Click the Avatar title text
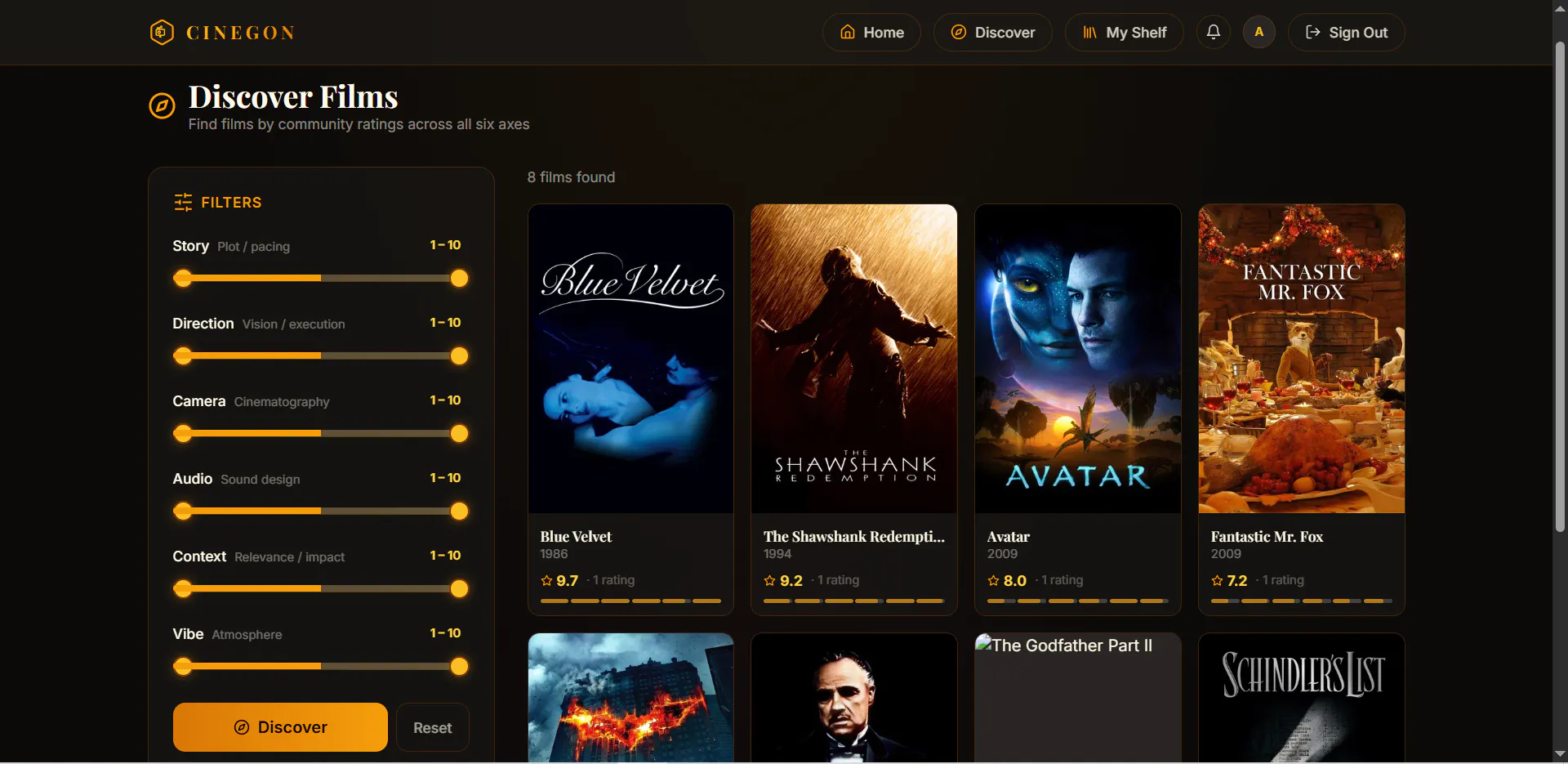 pyautogui.click(x=1009, y=537)
